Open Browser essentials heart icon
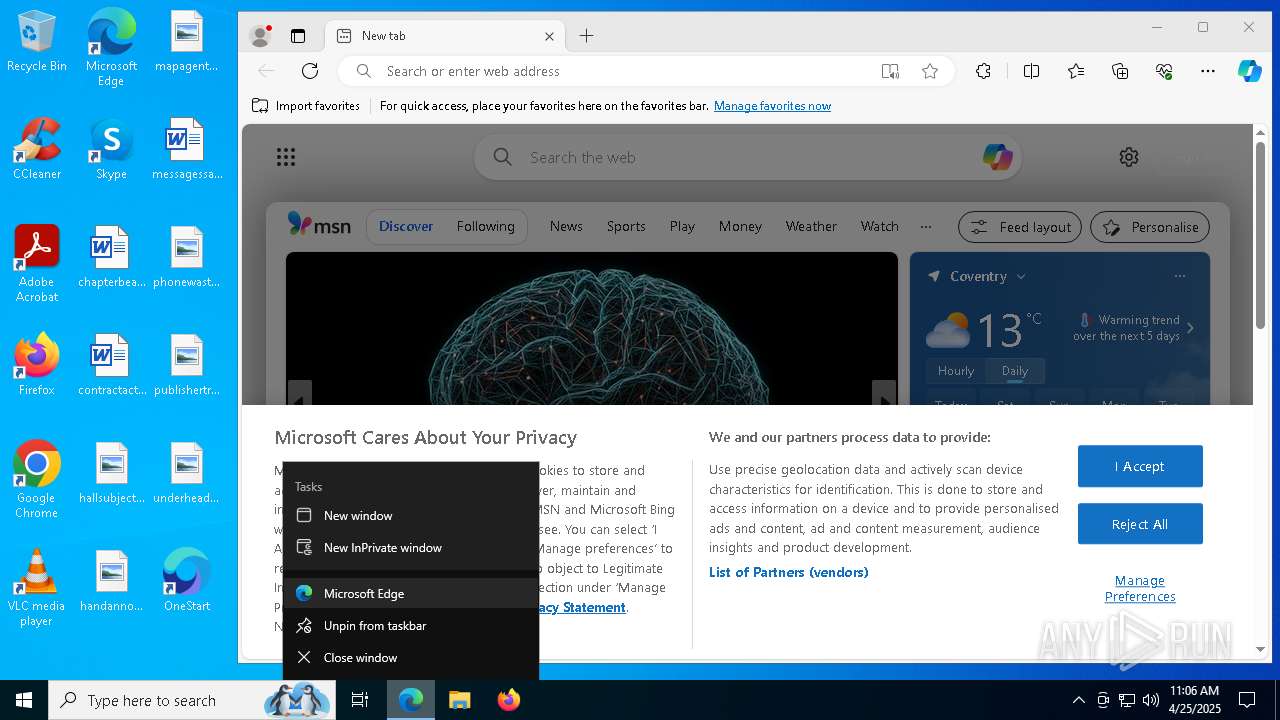 click(x=1164, y=71)
